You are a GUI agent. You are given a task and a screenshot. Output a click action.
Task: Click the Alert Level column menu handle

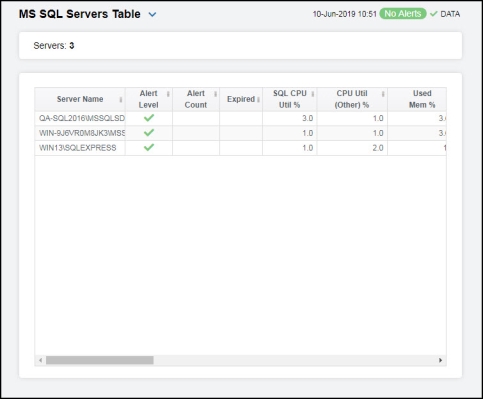coord(168,94)
